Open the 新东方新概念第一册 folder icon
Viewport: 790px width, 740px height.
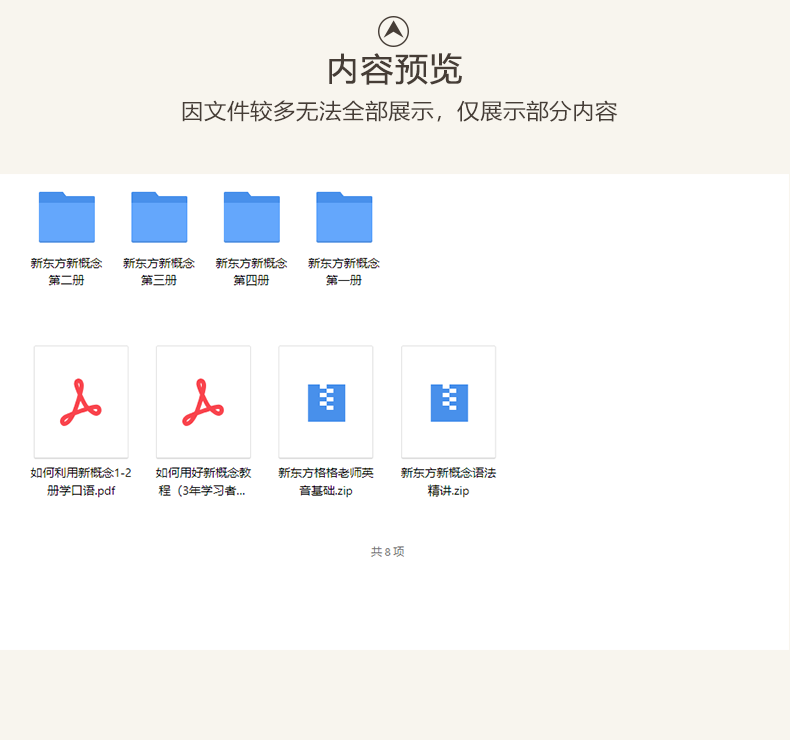(344, 217)
